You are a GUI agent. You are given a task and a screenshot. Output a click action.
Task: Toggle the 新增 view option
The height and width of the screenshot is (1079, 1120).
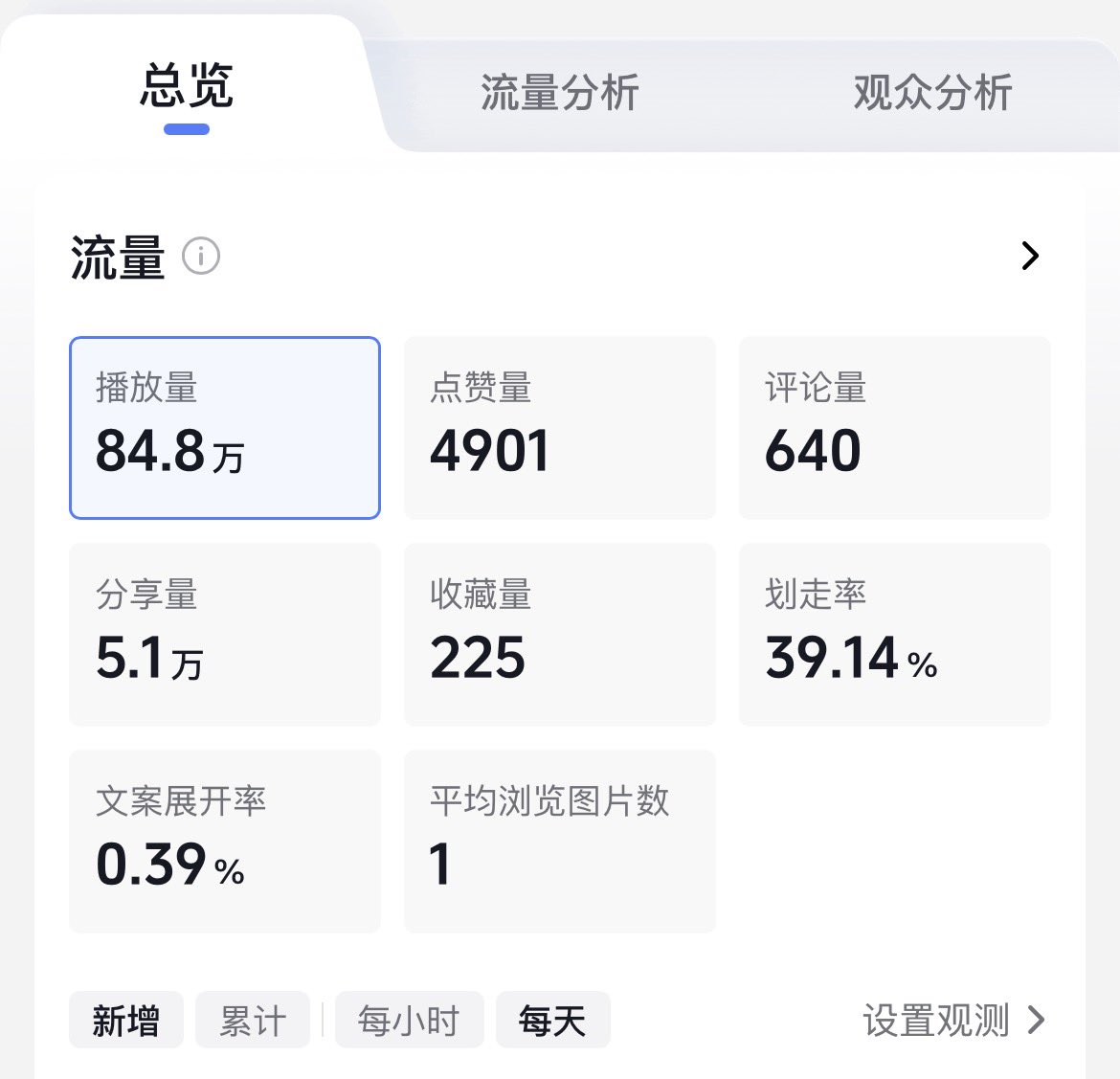pos(126,1020)
